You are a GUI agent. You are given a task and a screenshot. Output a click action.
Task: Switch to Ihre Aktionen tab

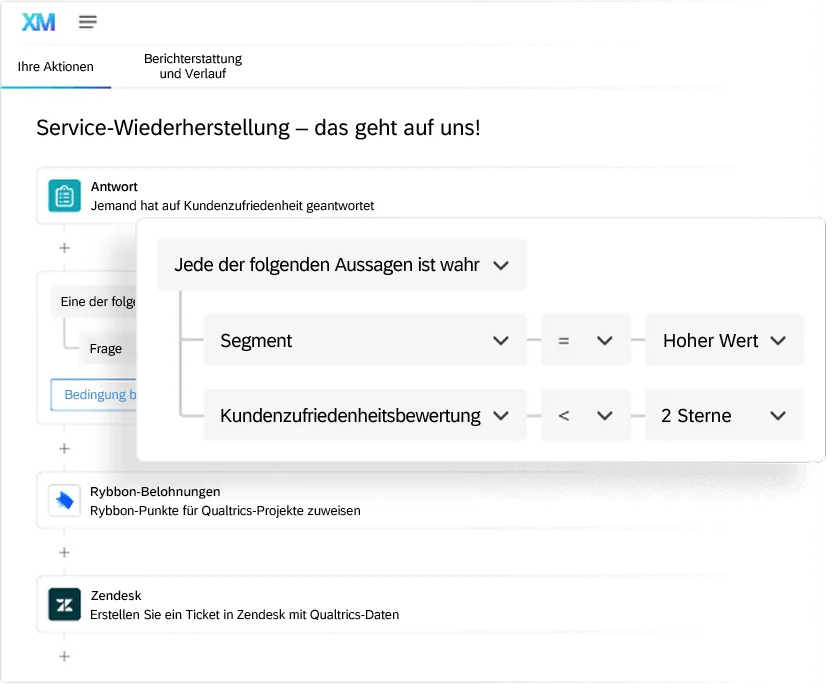pyautogui.click(x=55, y=67)
